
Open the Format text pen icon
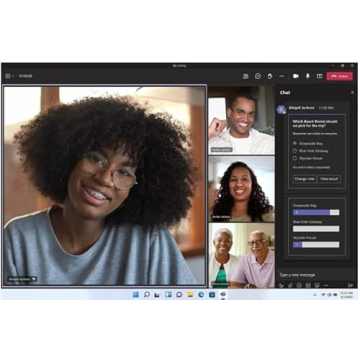(281, 285)
